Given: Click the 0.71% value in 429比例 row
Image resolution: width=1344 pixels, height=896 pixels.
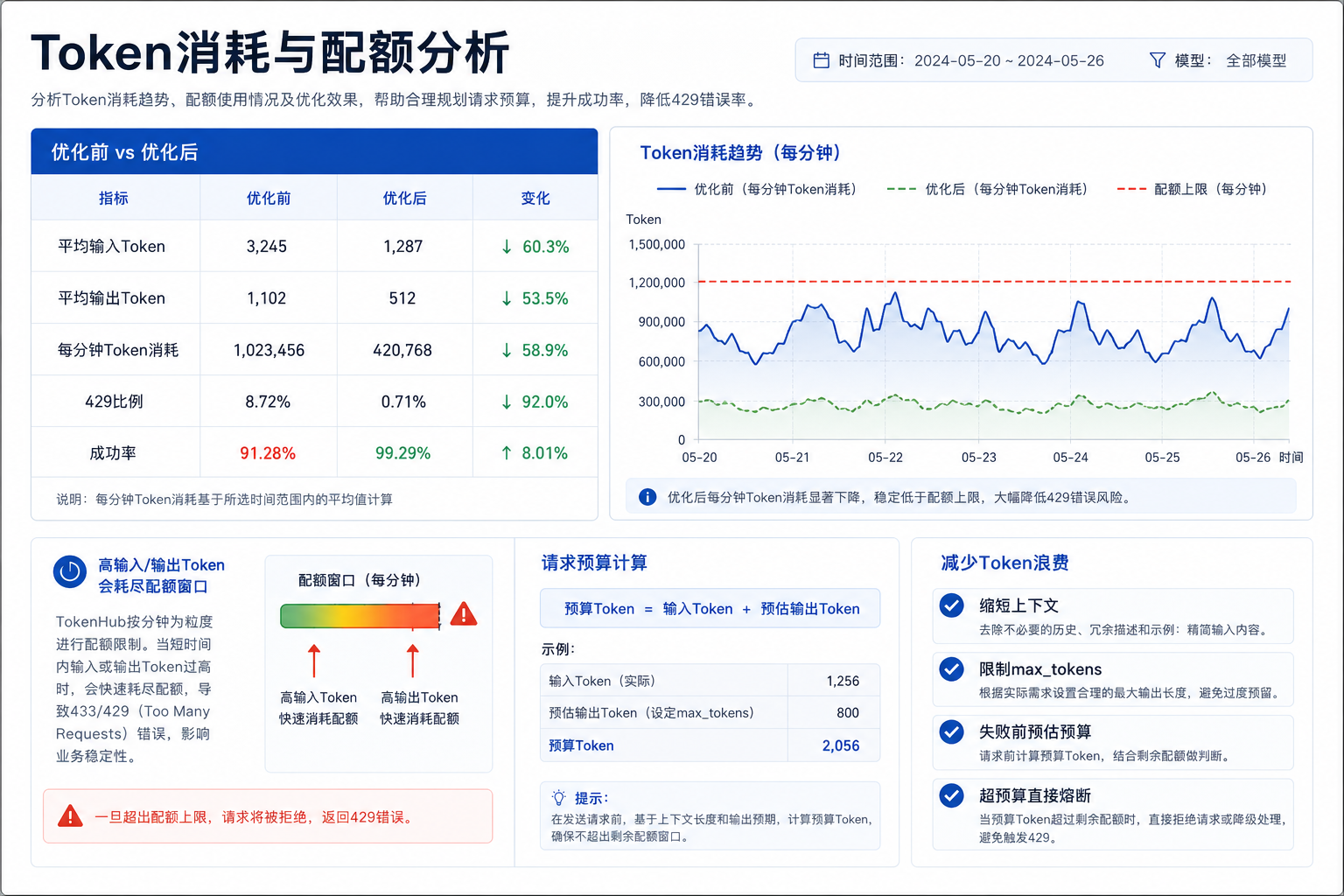Looking at the screenshot, I should pos(403,402).
